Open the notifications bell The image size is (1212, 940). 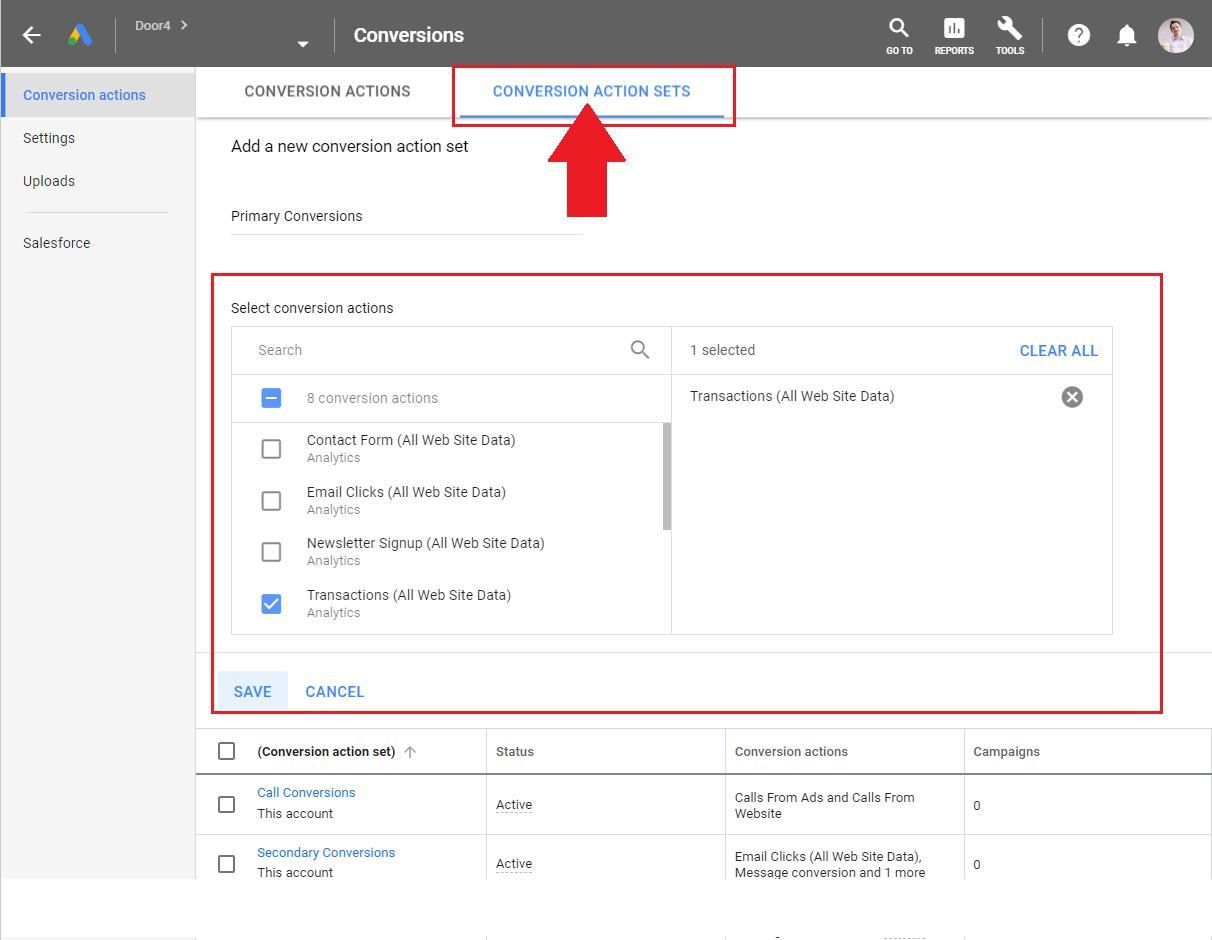click(x=1127, y=35)
